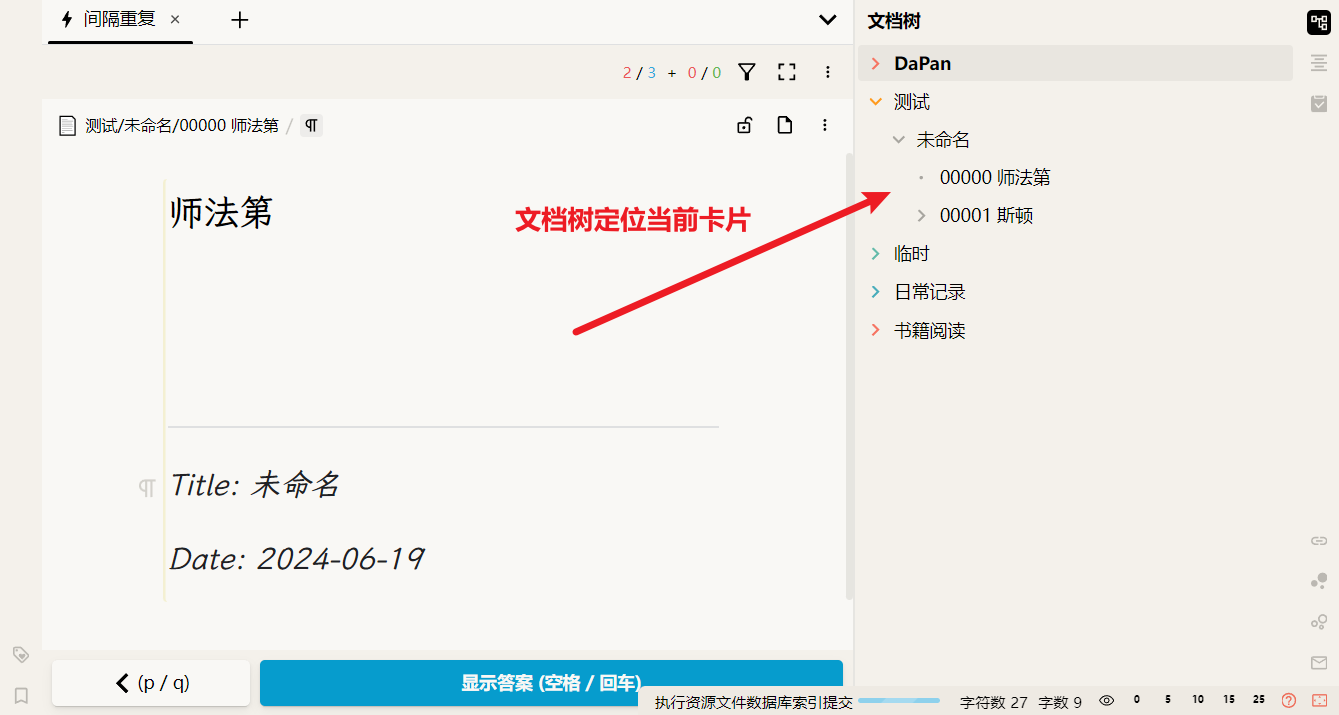The image size is (1339, 715).
Task: Click the paragraph symbol in breadcrumb
Action: pyautogui.click(x=311, y=126)
